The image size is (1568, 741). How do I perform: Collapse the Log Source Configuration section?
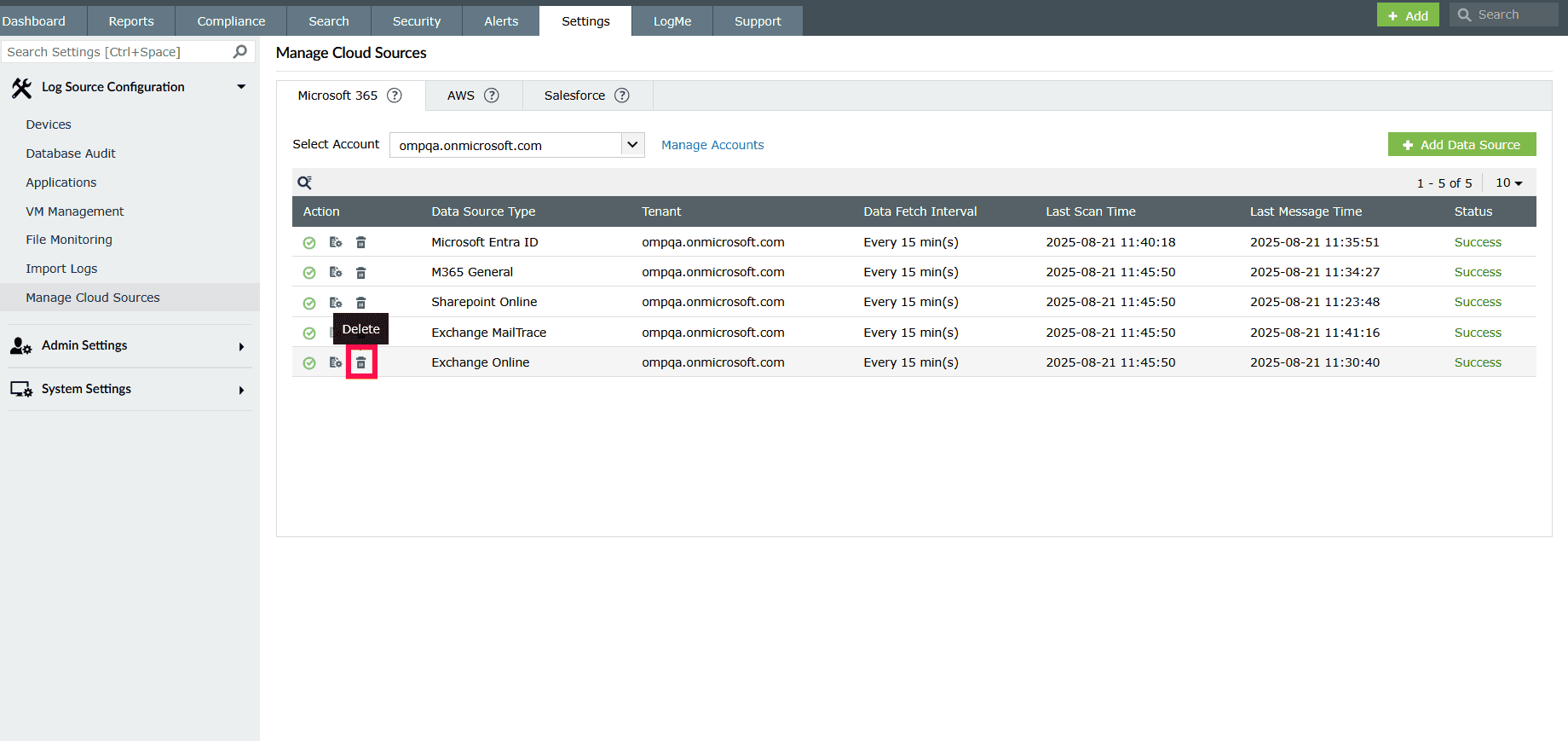pos(241,87)
